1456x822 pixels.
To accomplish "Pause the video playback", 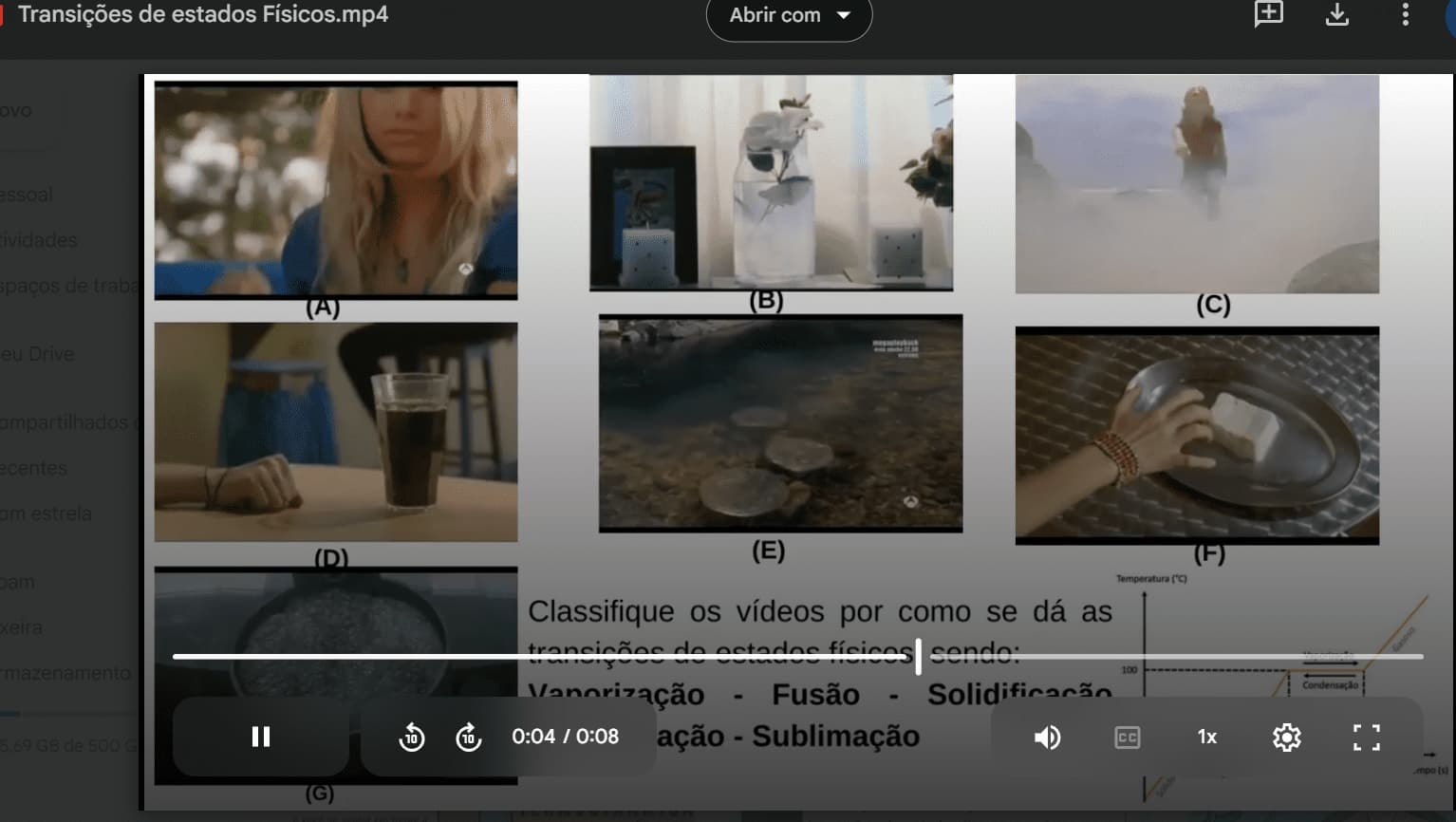I will point(261,737).
